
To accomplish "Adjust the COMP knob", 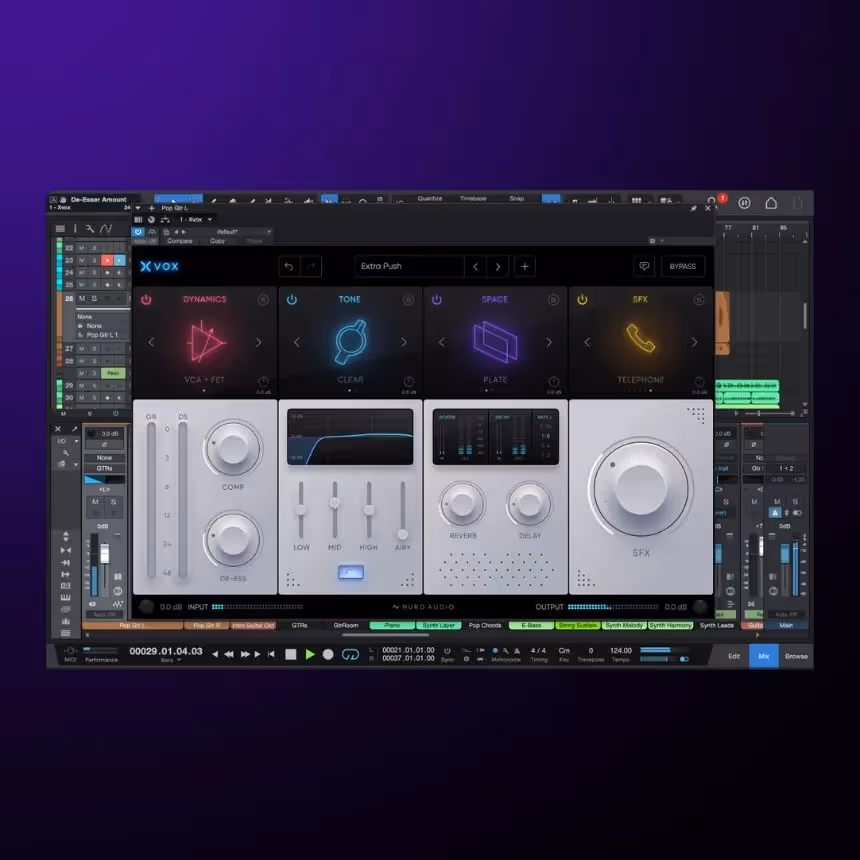I will coord(233,448).
